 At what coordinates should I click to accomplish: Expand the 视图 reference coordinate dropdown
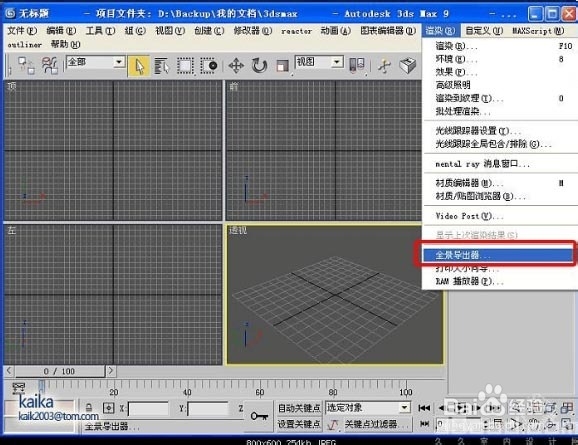[x=319, y=62]
